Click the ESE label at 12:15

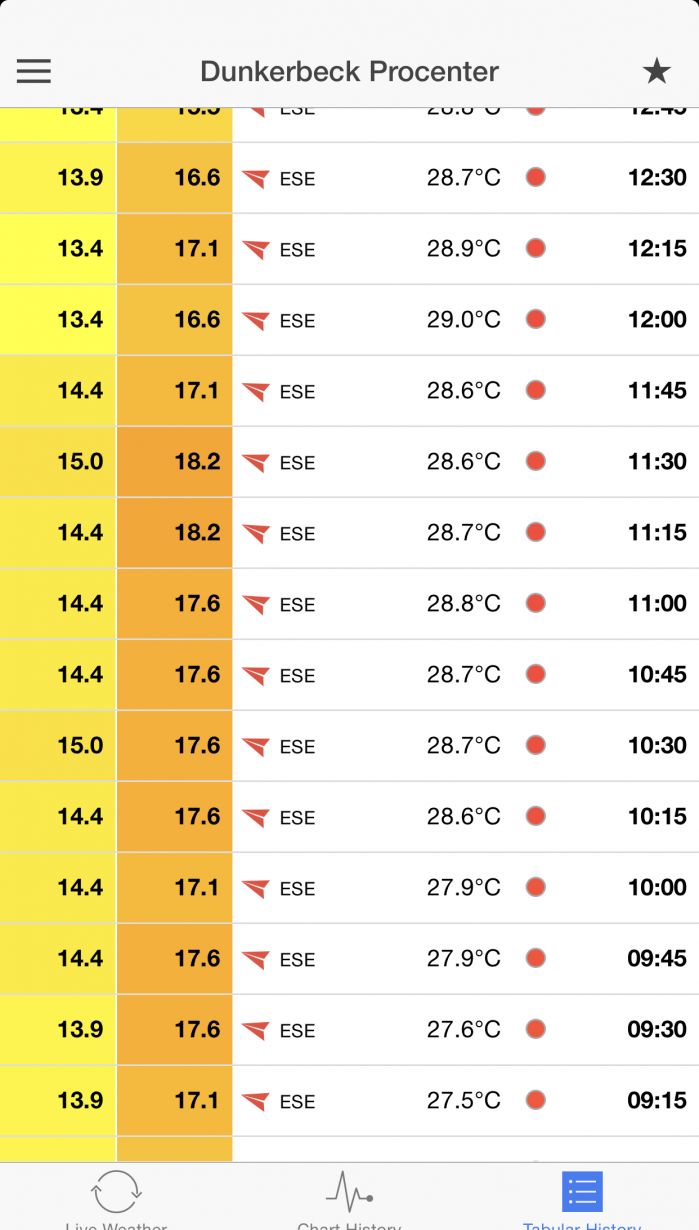coord(297,250)
